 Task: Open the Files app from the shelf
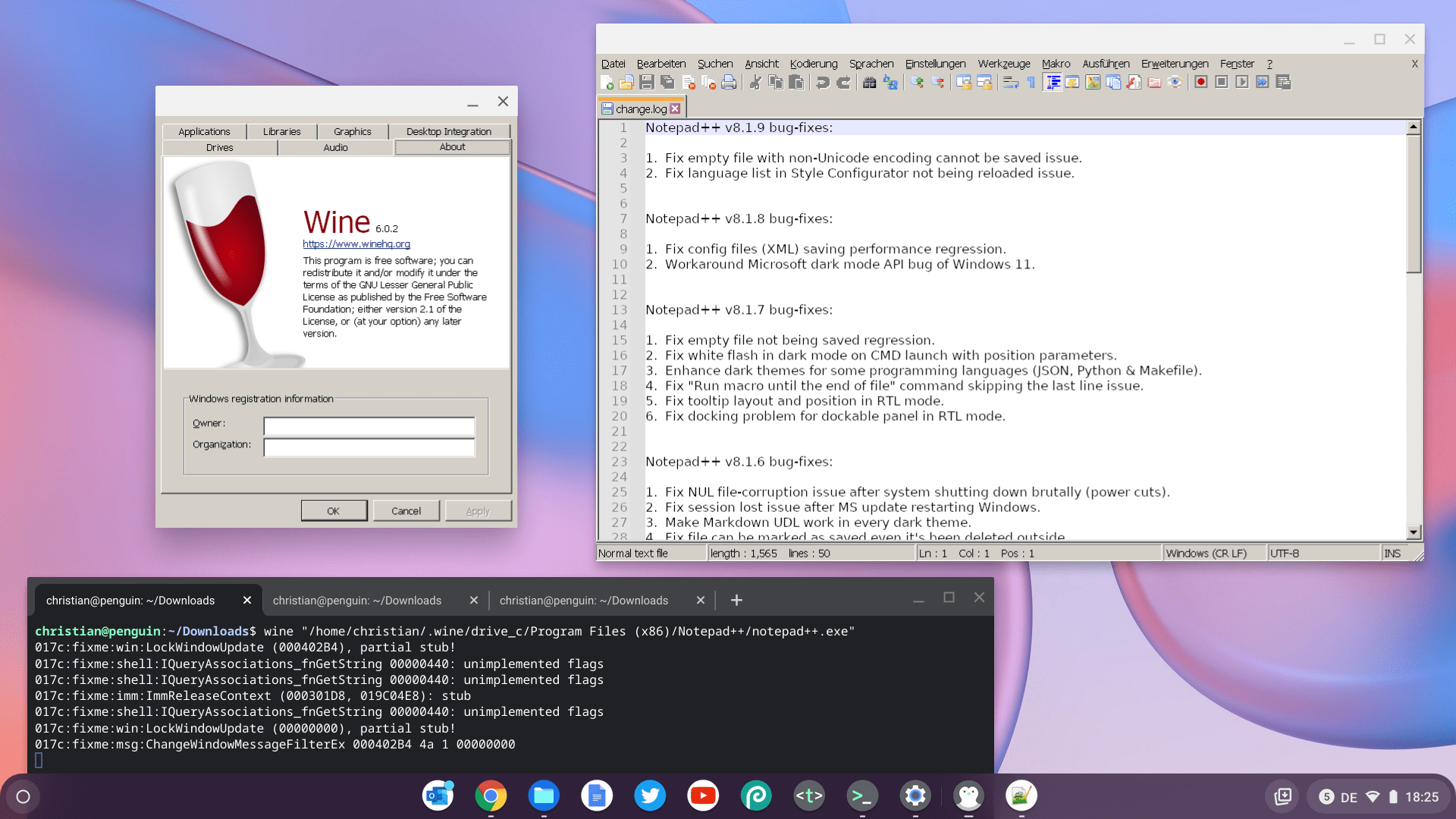click(x=544, y=795)
